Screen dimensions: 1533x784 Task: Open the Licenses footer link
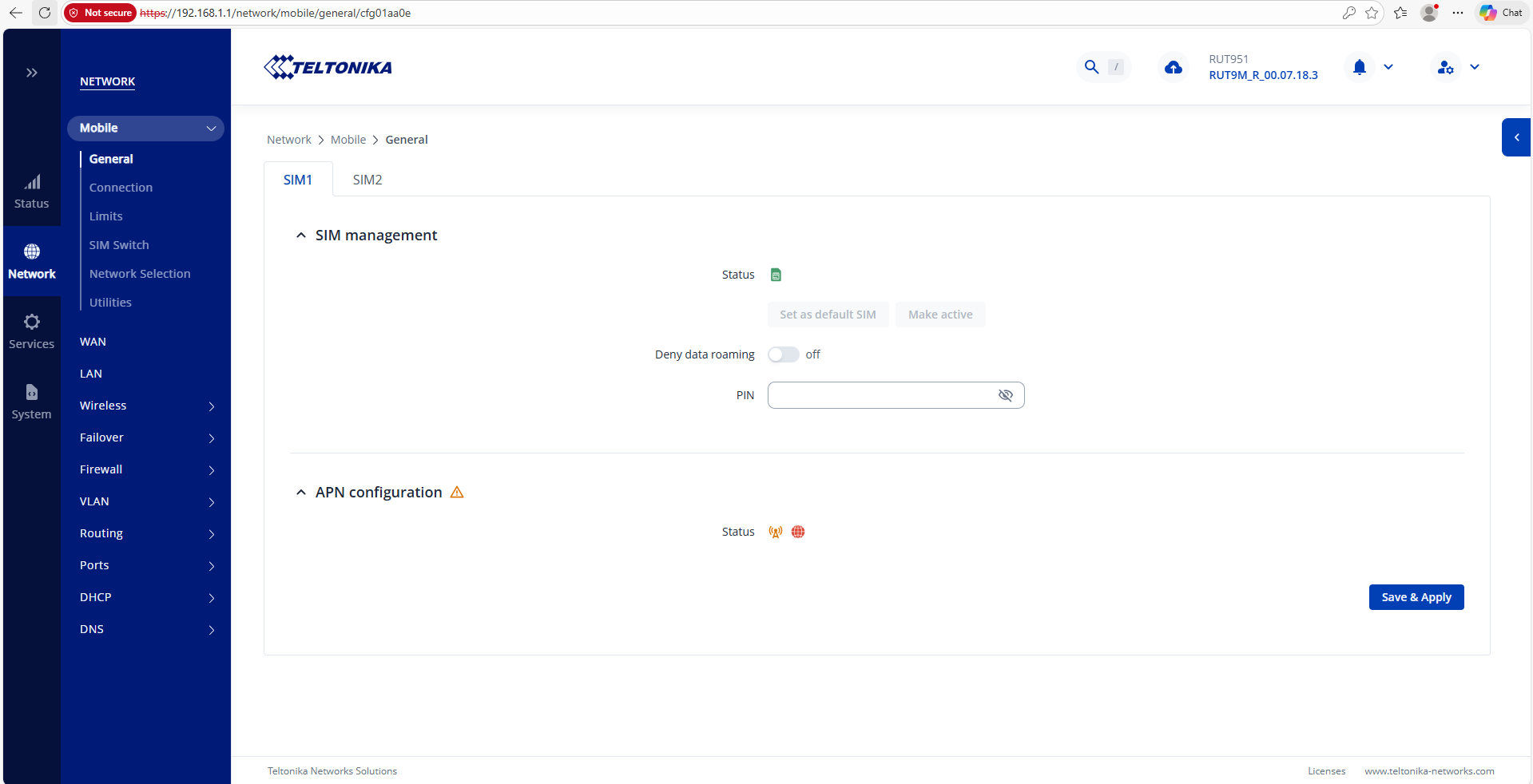tap(1326, 771)
